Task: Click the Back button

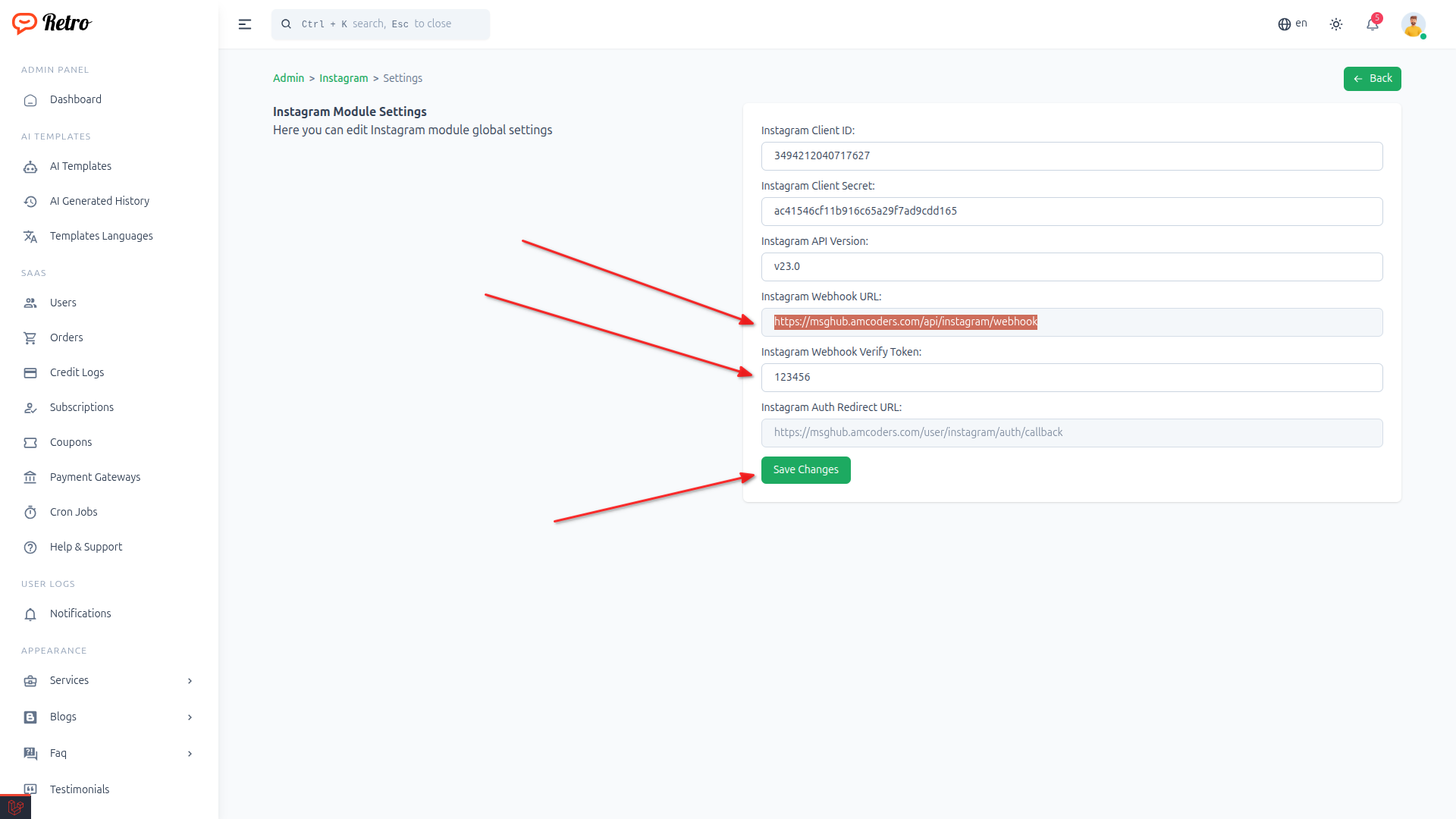Action: pos(1372,78)
